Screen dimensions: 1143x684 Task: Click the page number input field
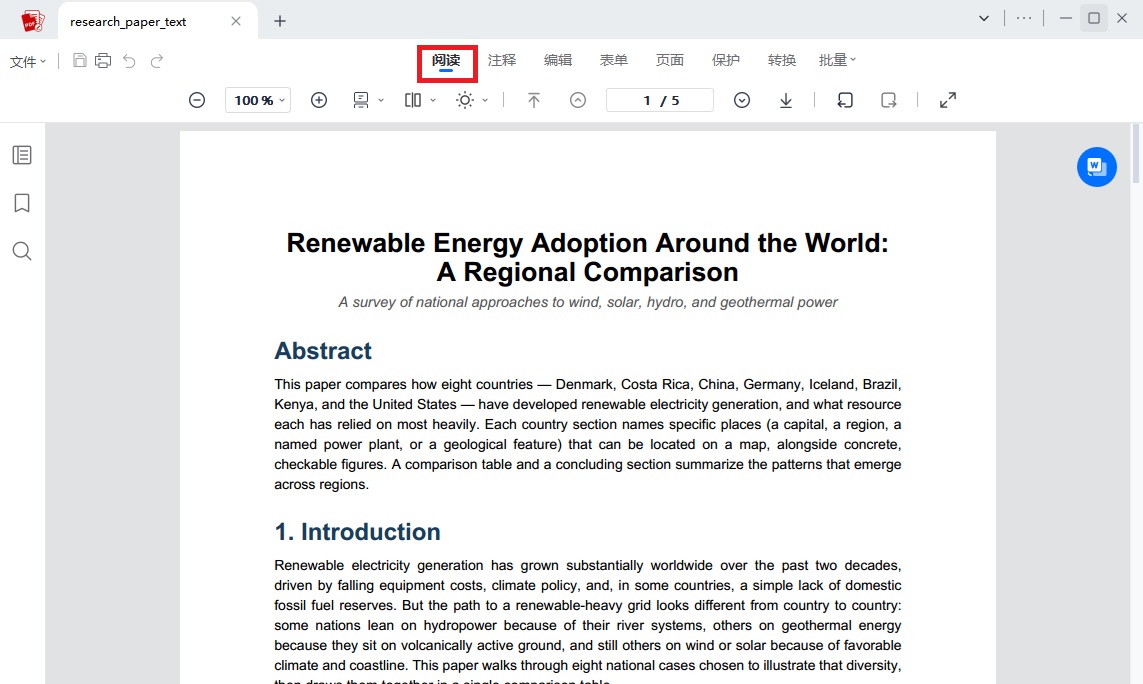[660, 100]
